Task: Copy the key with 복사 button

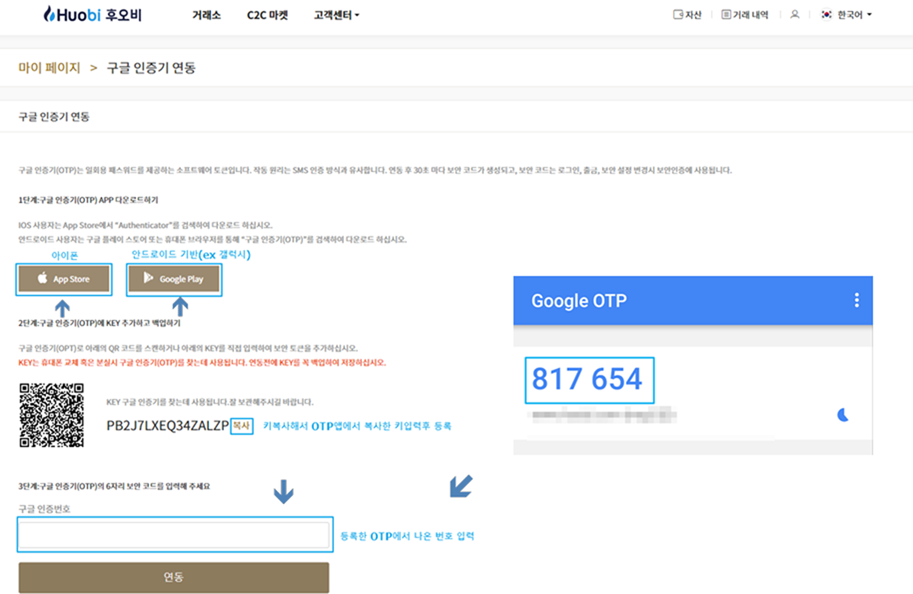Action: click(x=242, y=426)
